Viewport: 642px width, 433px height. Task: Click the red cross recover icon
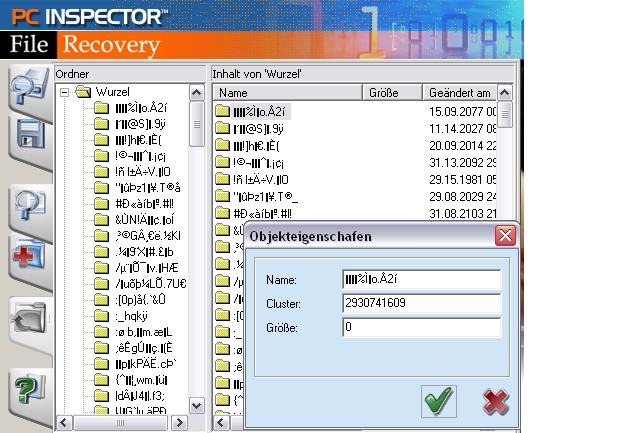tap(29, 256)
